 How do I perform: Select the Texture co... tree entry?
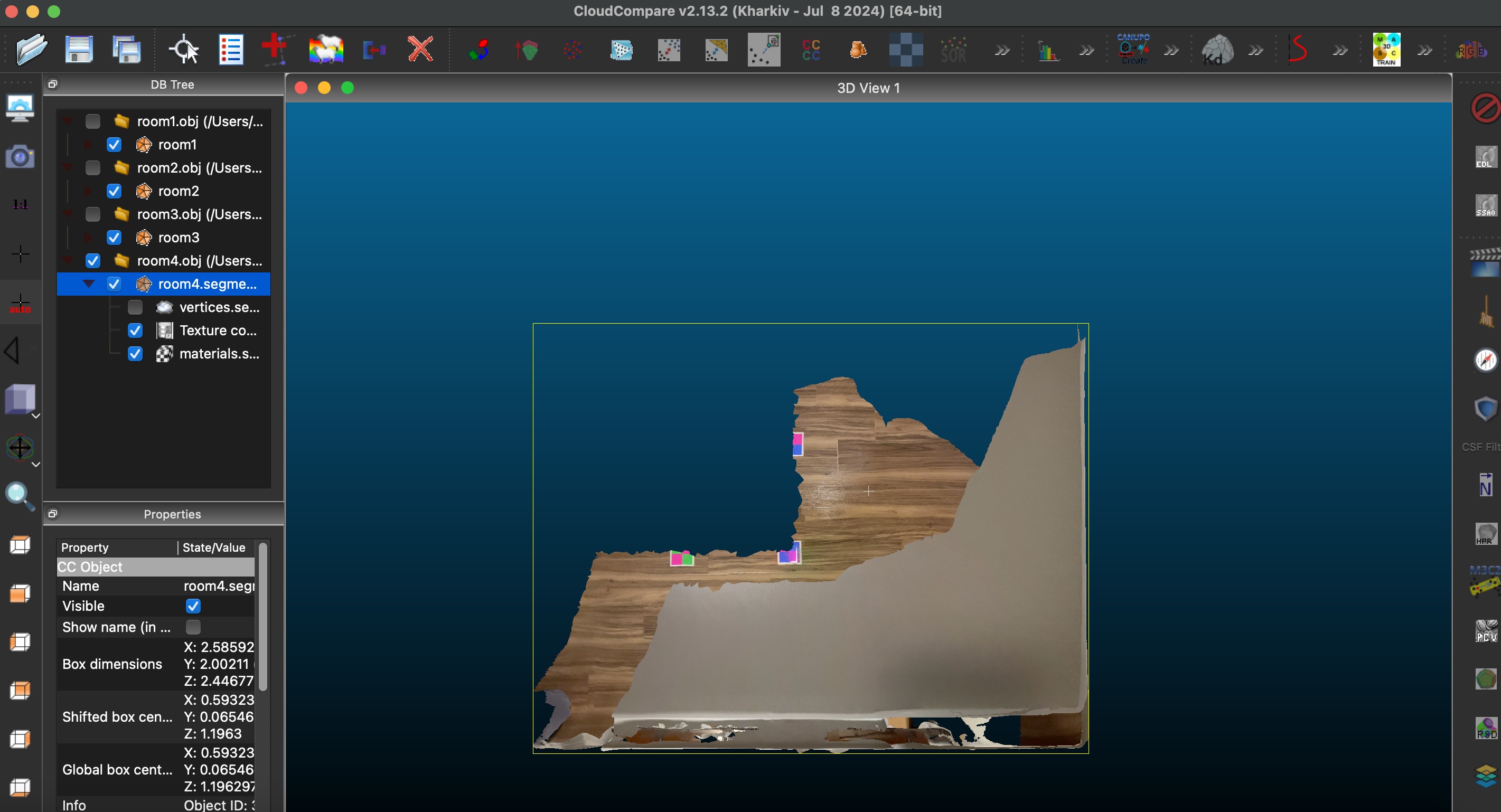coord(218,331)
